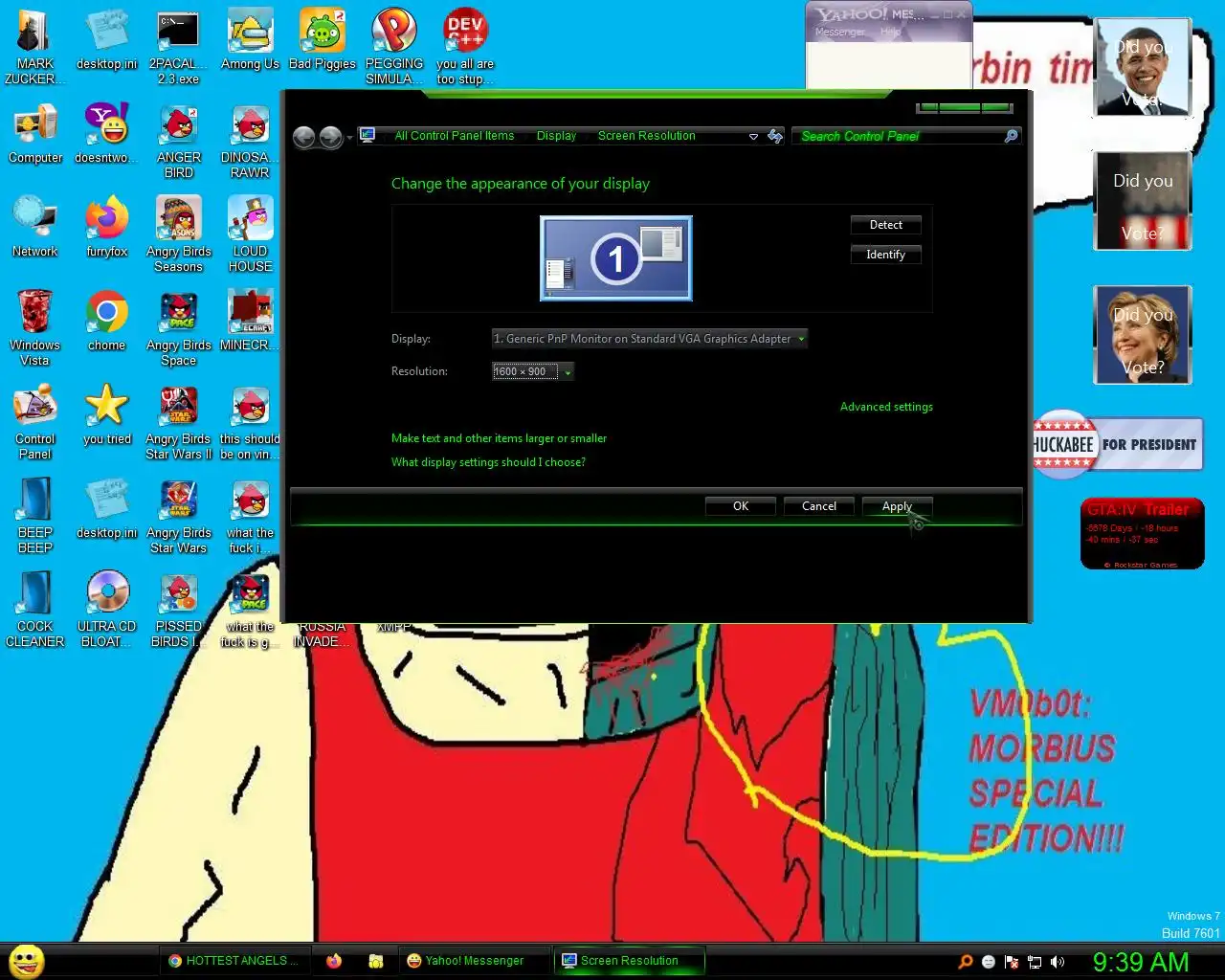Image resolution: width=1225 pixels, height=980 pixels.
Task: Select the COCK CLEANER desktop icon
Action: pos(35,609)
